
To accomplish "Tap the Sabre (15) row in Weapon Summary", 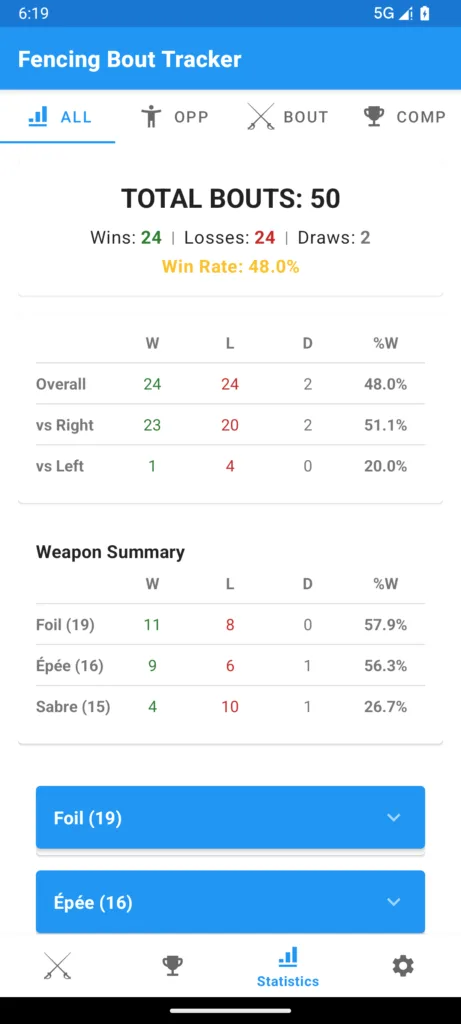I will click(230, 707).
